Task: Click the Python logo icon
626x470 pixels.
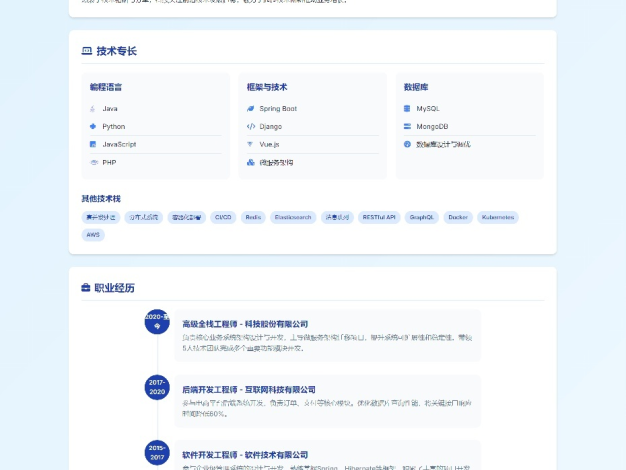Action: pyautogui.click(x=93, y=126)
